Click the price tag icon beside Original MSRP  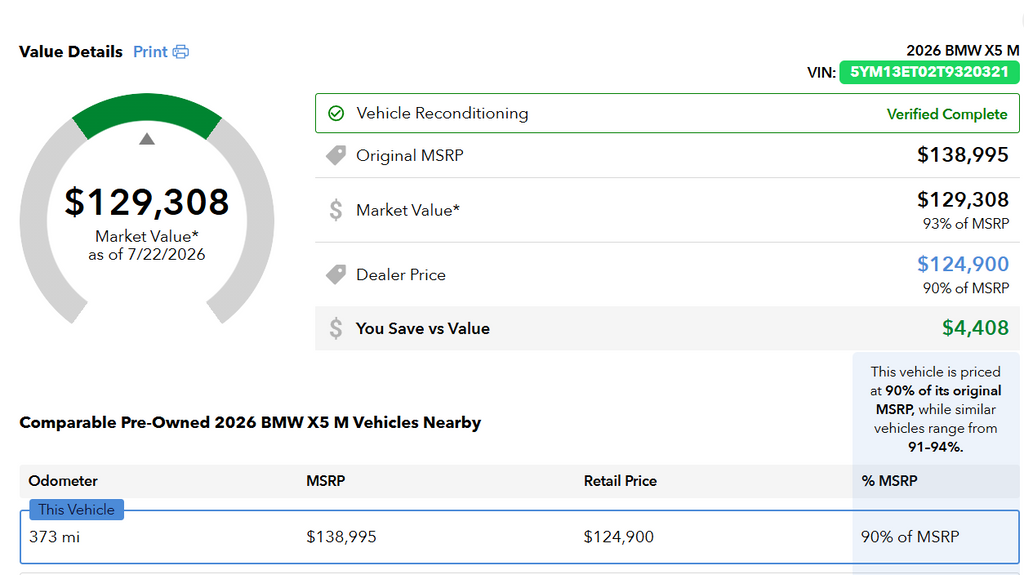[x=336, y=156]
